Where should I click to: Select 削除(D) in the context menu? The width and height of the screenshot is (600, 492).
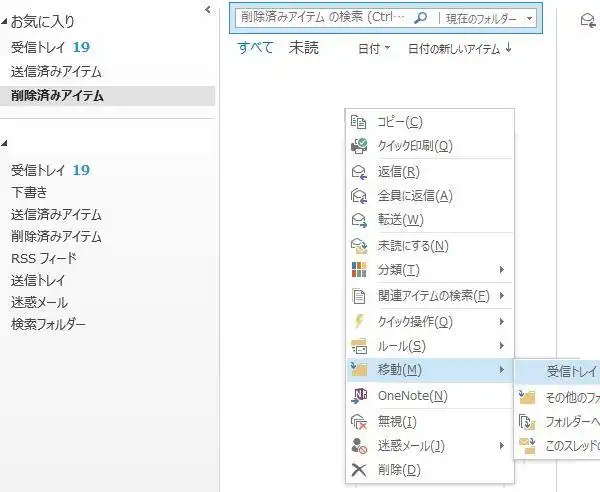pyautogui.click(x=430, y=470)
